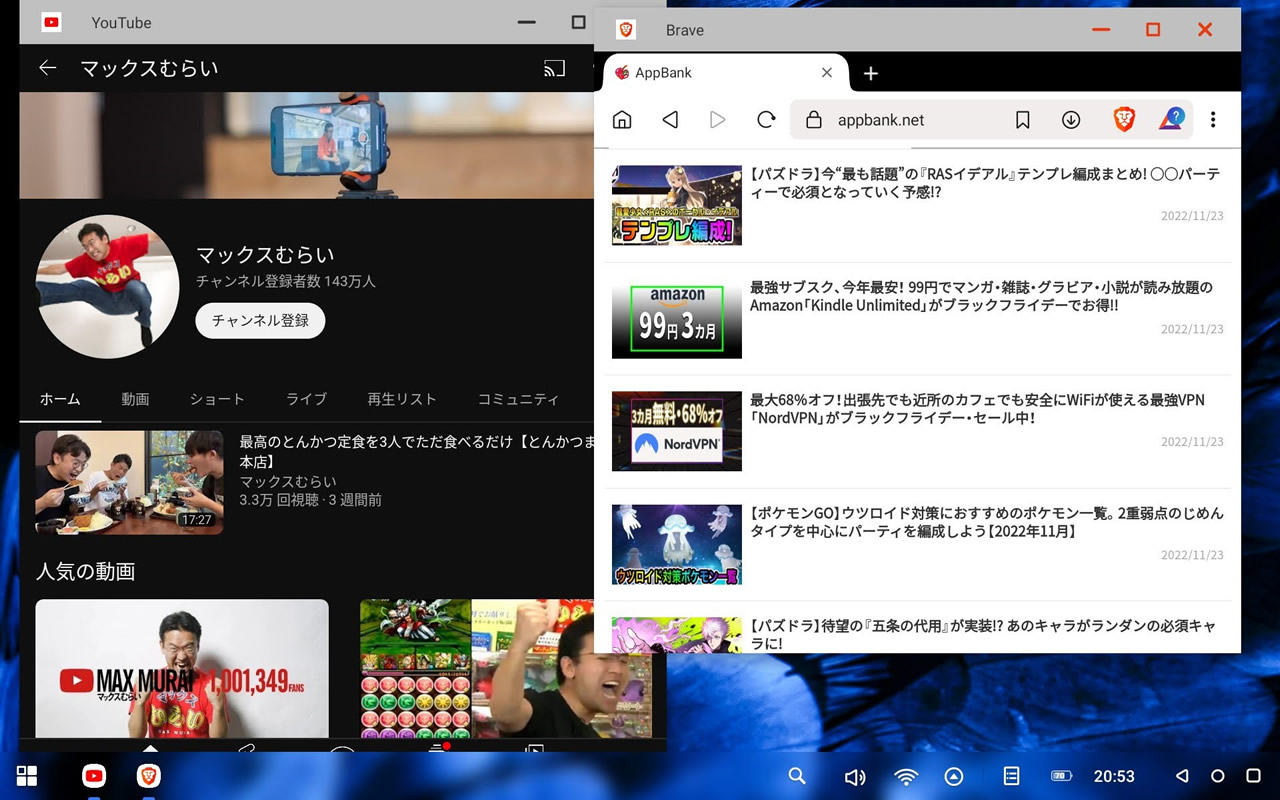Screen dimensions: 1280x800
Task: Open the taskbar app launcher grid
Action: pos(27,776)
